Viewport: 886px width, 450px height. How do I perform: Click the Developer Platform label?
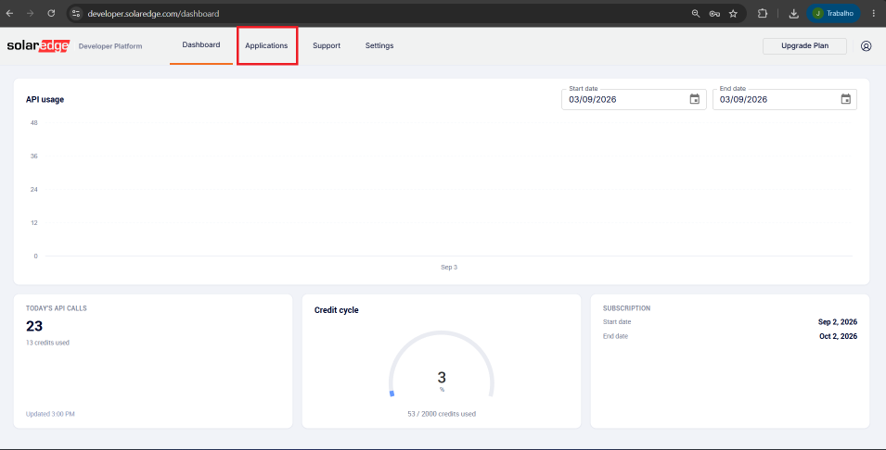pos(110,46)
